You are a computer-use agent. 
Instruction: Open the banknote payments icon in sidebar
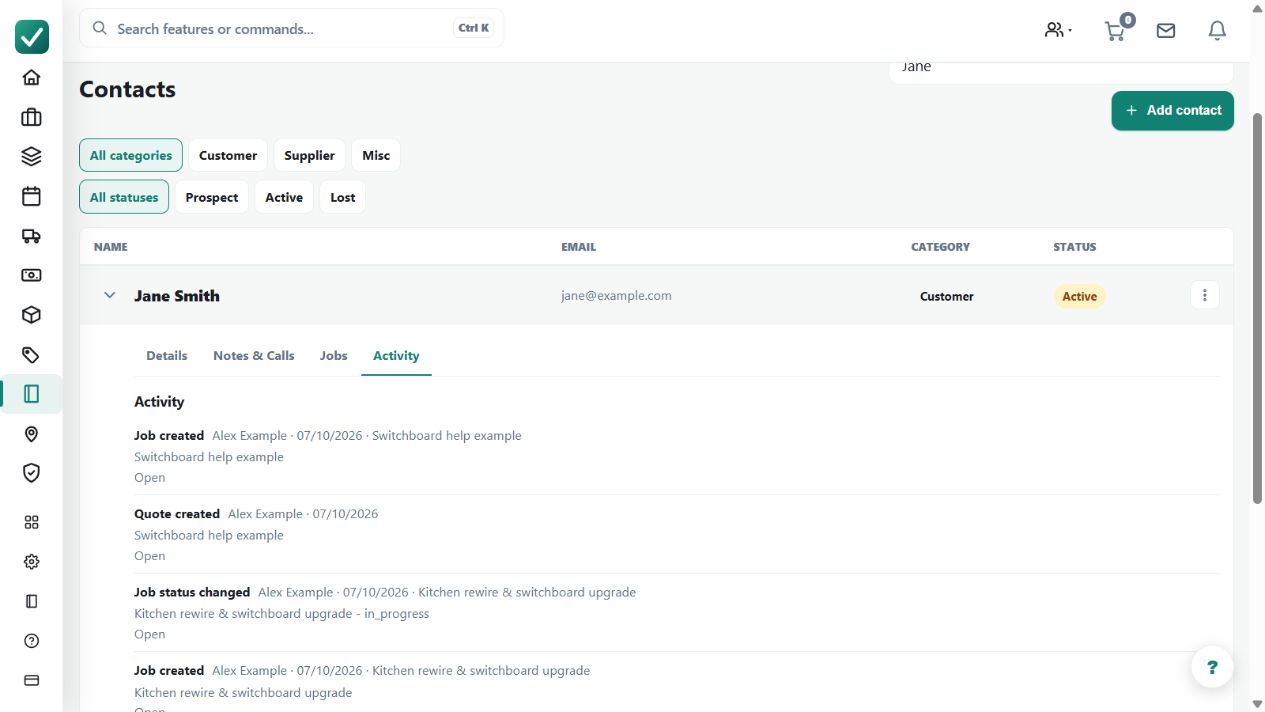pos(31,275)
